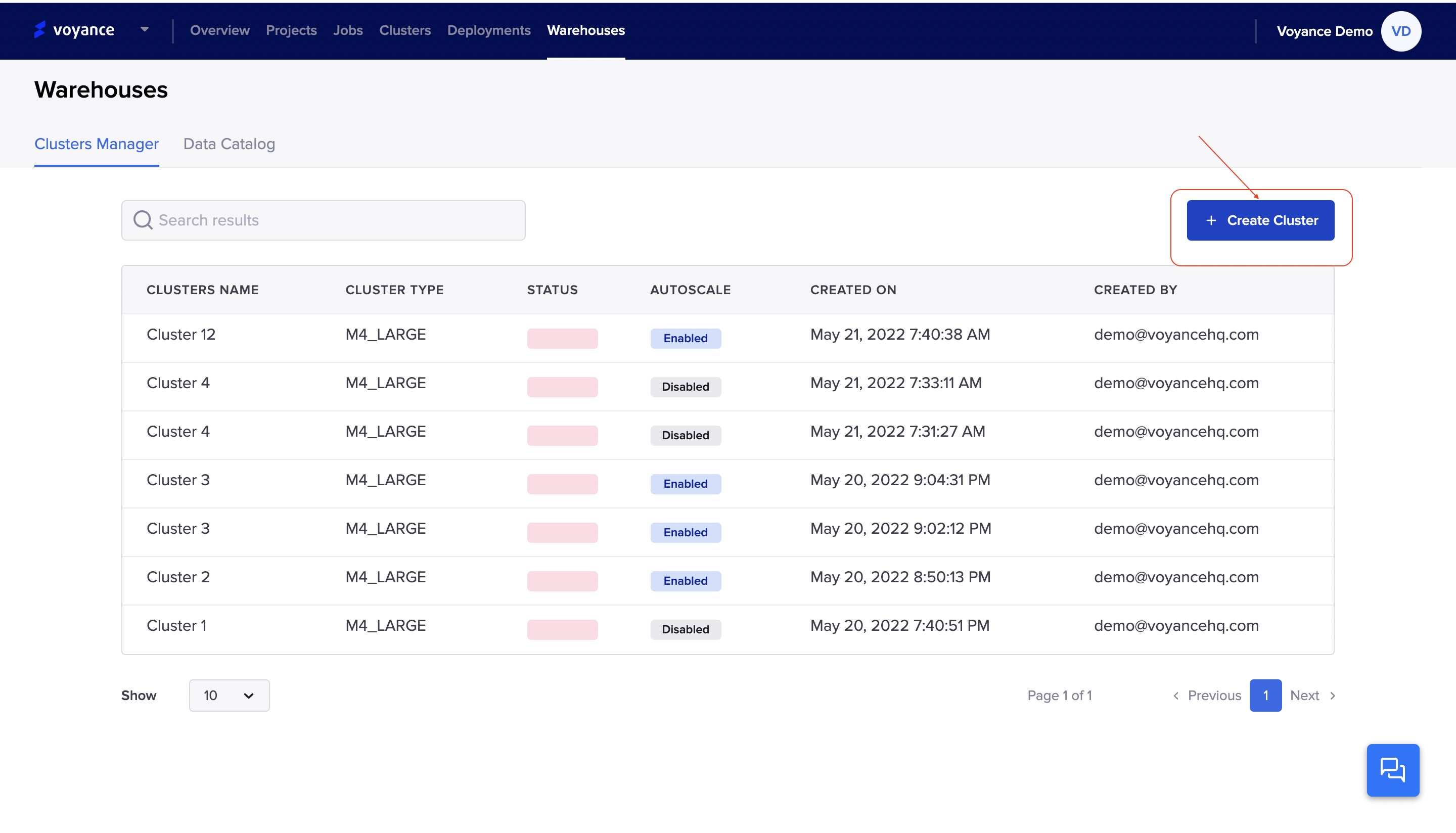This screenshot has height=833, width=1456.
Task: Open the Jobs navigation item
Action: [348, 30]
